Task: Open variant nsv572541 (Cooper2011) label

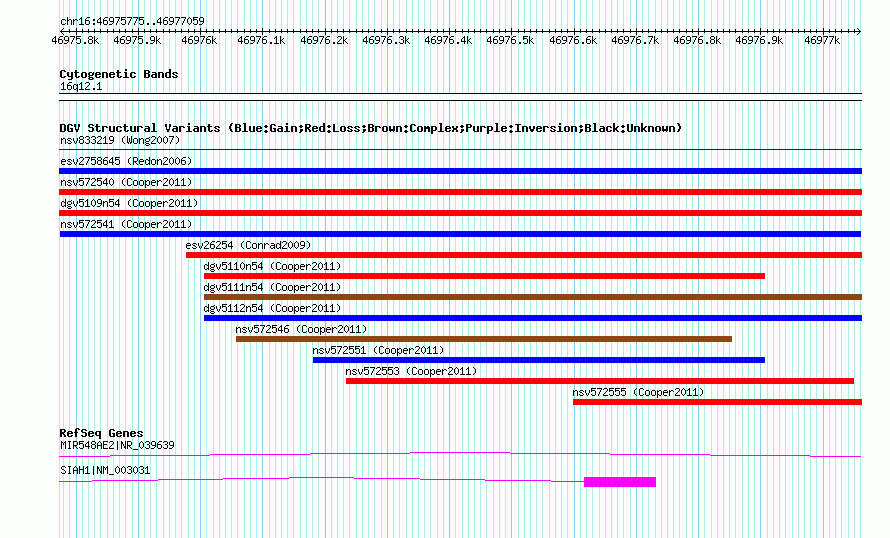Action: pos(126,224)
